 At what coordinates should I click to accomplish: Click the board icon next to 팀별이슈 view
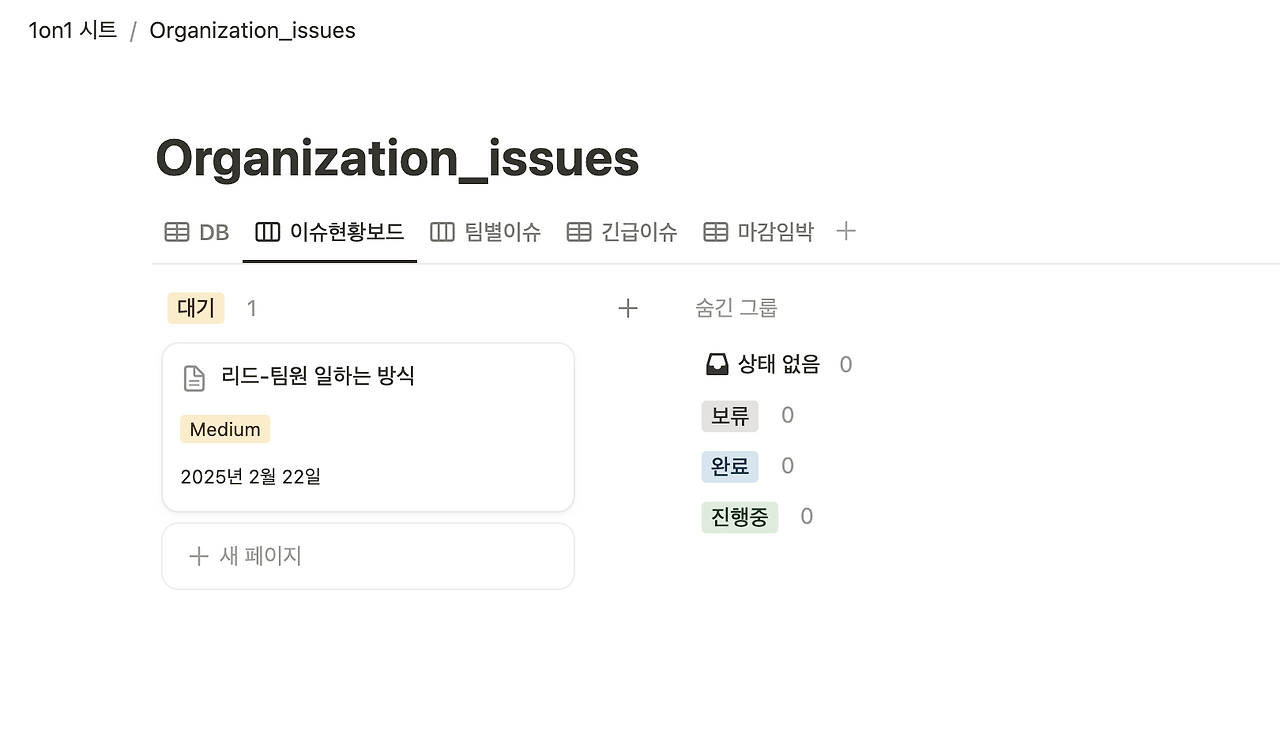click(441, 231)
